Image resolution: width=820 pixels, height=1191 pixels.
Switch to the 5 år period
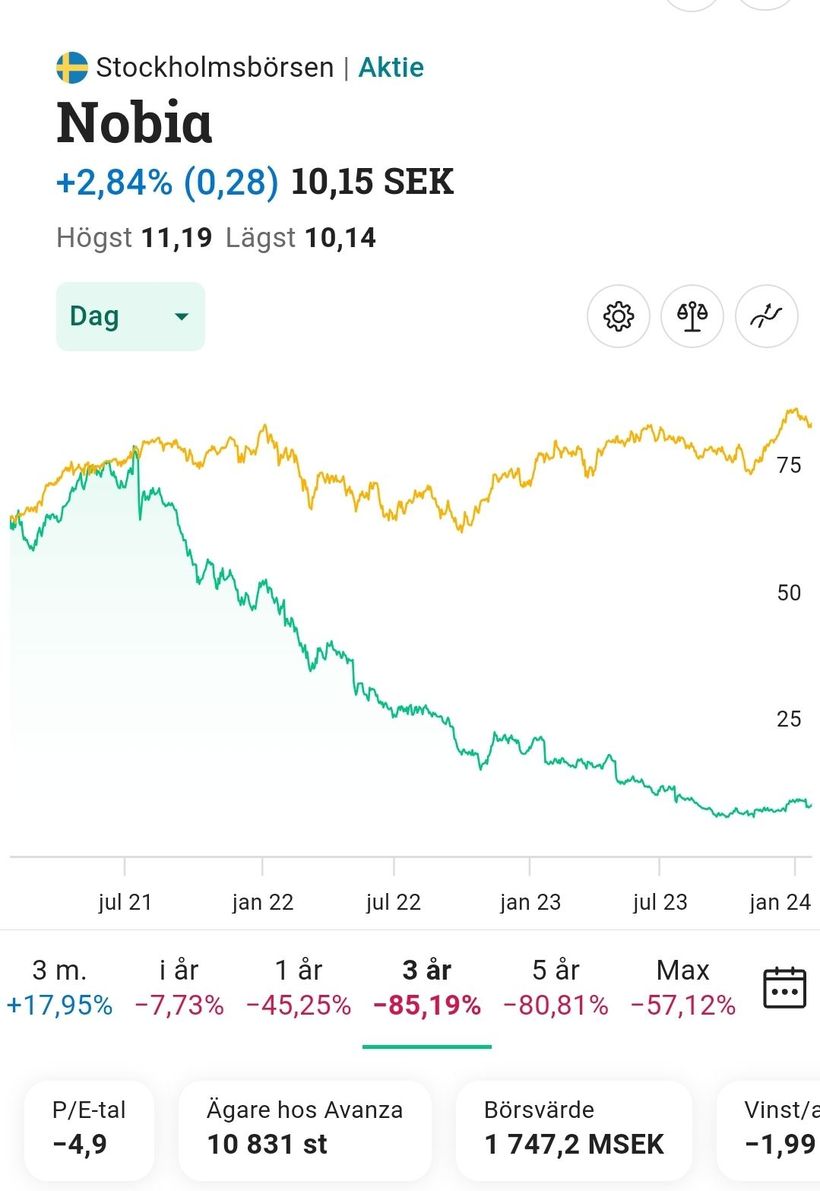(x=555, y=987)
